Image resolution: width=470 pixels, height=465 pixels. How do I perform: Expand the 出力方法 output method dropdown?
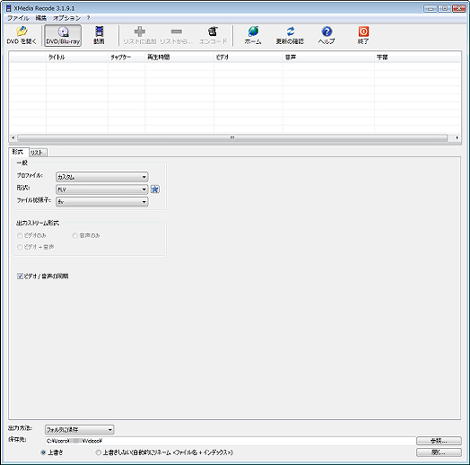pos(79,429)
